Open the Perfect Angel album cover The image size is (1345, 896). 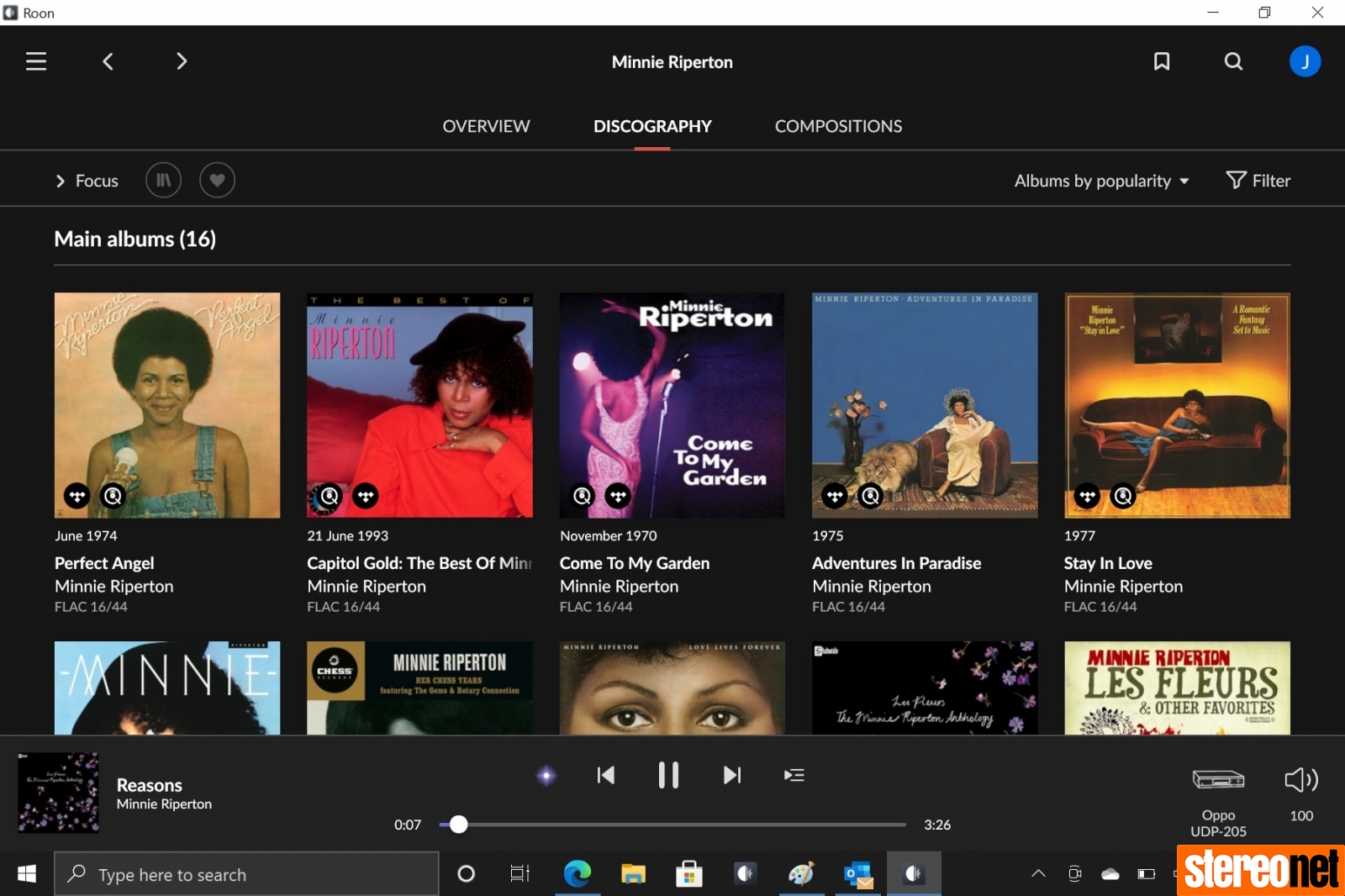(167, 405)
